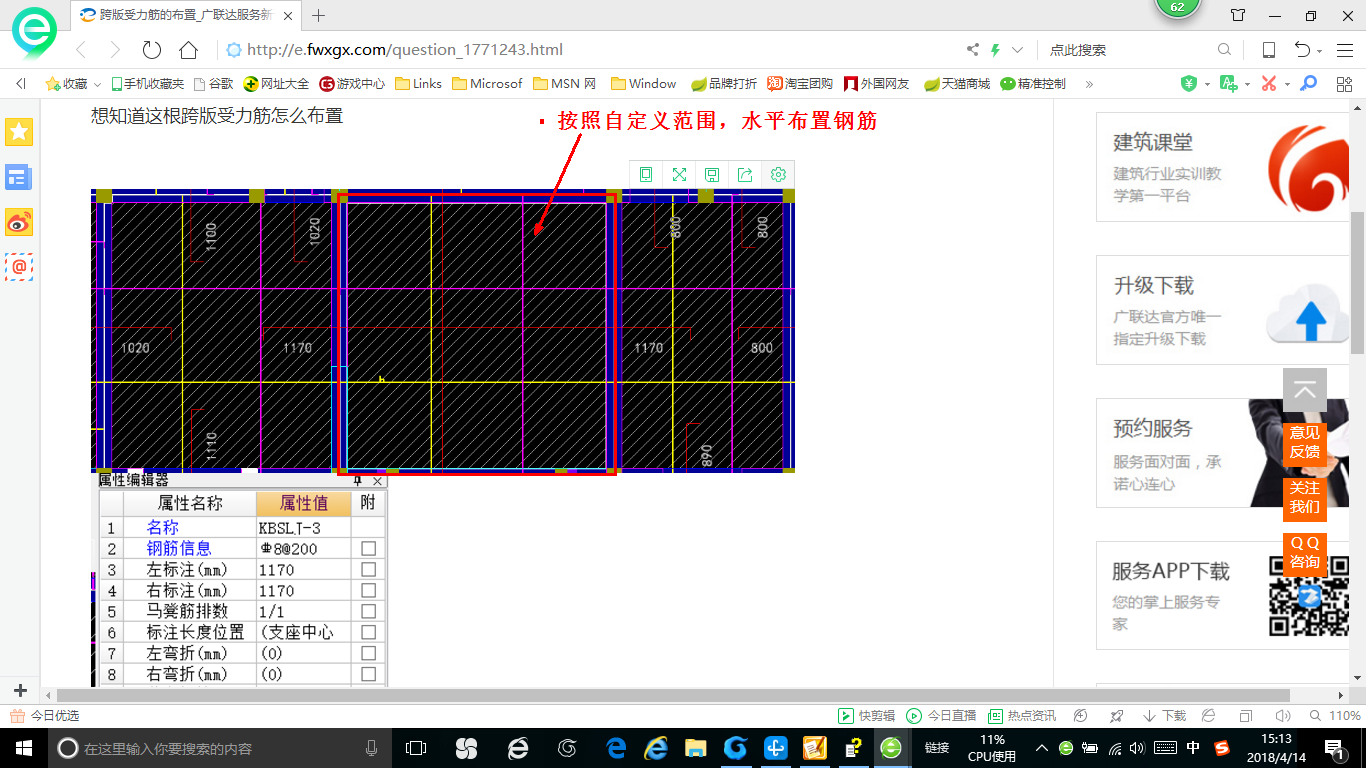This screenshot has width=1366, height=768.
Task: Toggle the checkbox for 马凳筋排数 row
Action: [x=369, y=612]
